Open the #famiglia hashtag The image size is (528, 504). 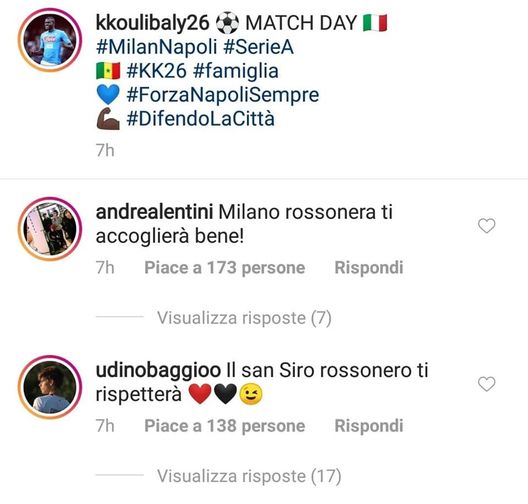[x=236, y=72]
